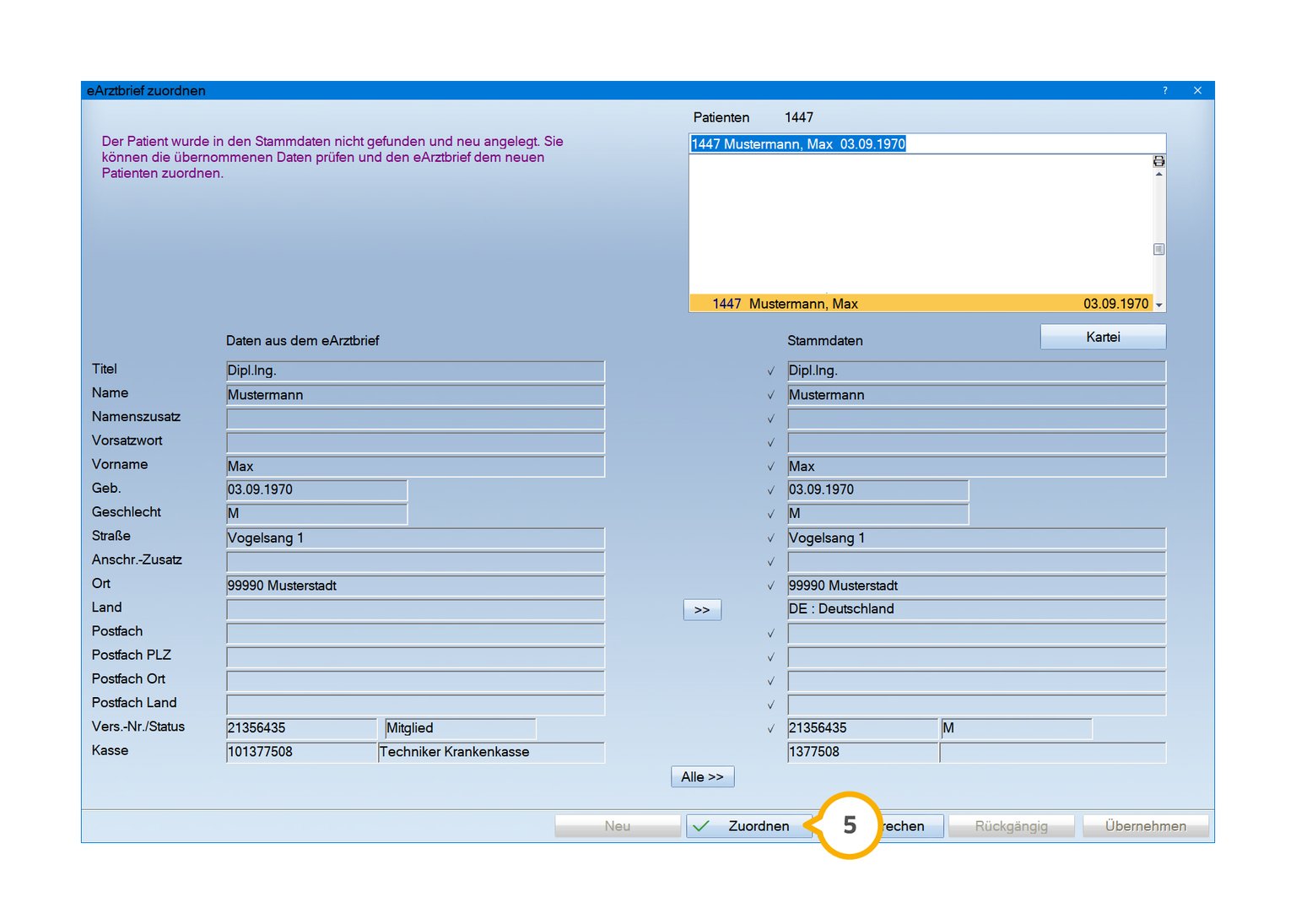Image resolution: width=1296 pixels, height=924 pixels.
Task: Click the empty eArztbrief Namenszusatz field
Action: 415,419
